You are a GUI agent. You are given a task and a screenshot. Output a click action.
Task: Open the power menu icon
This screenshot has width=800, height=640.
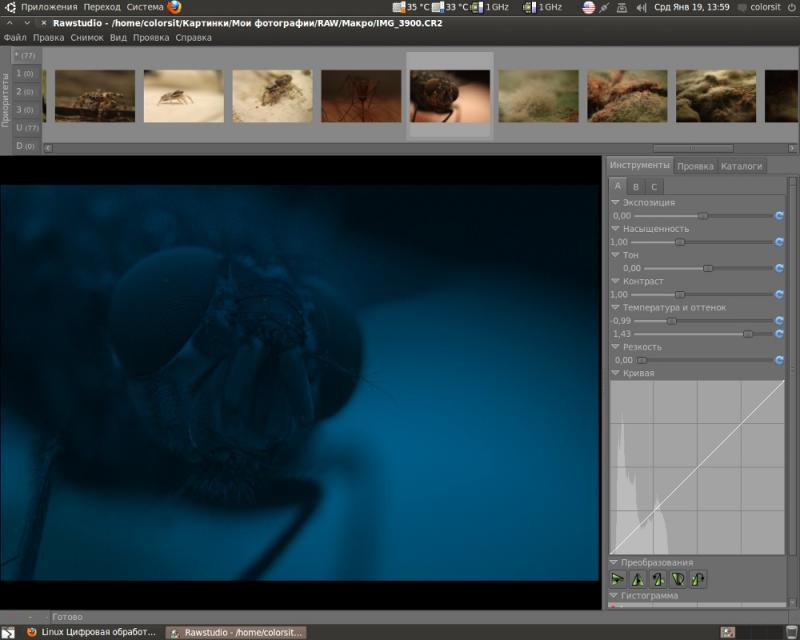[791, 8]
